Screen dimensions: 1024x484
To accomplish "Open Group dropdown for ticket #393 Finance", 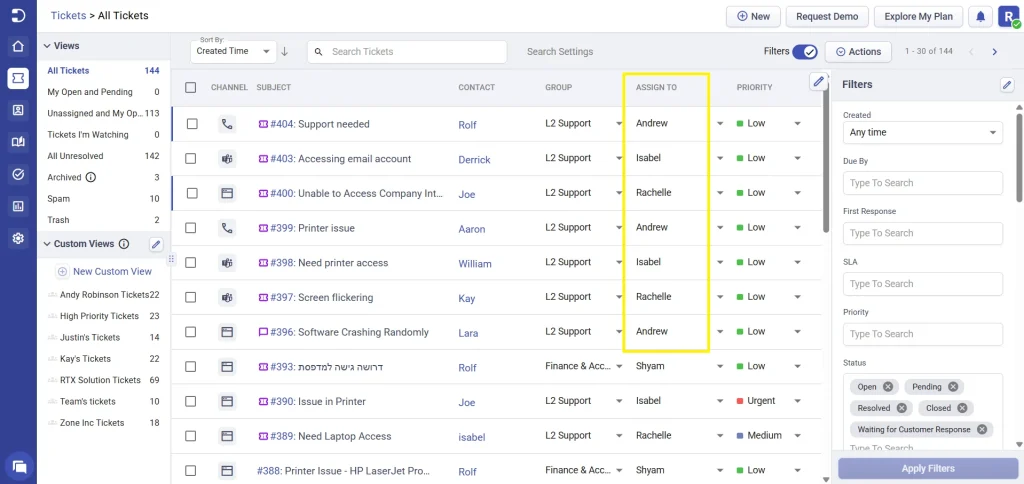I will coord(619,366).
